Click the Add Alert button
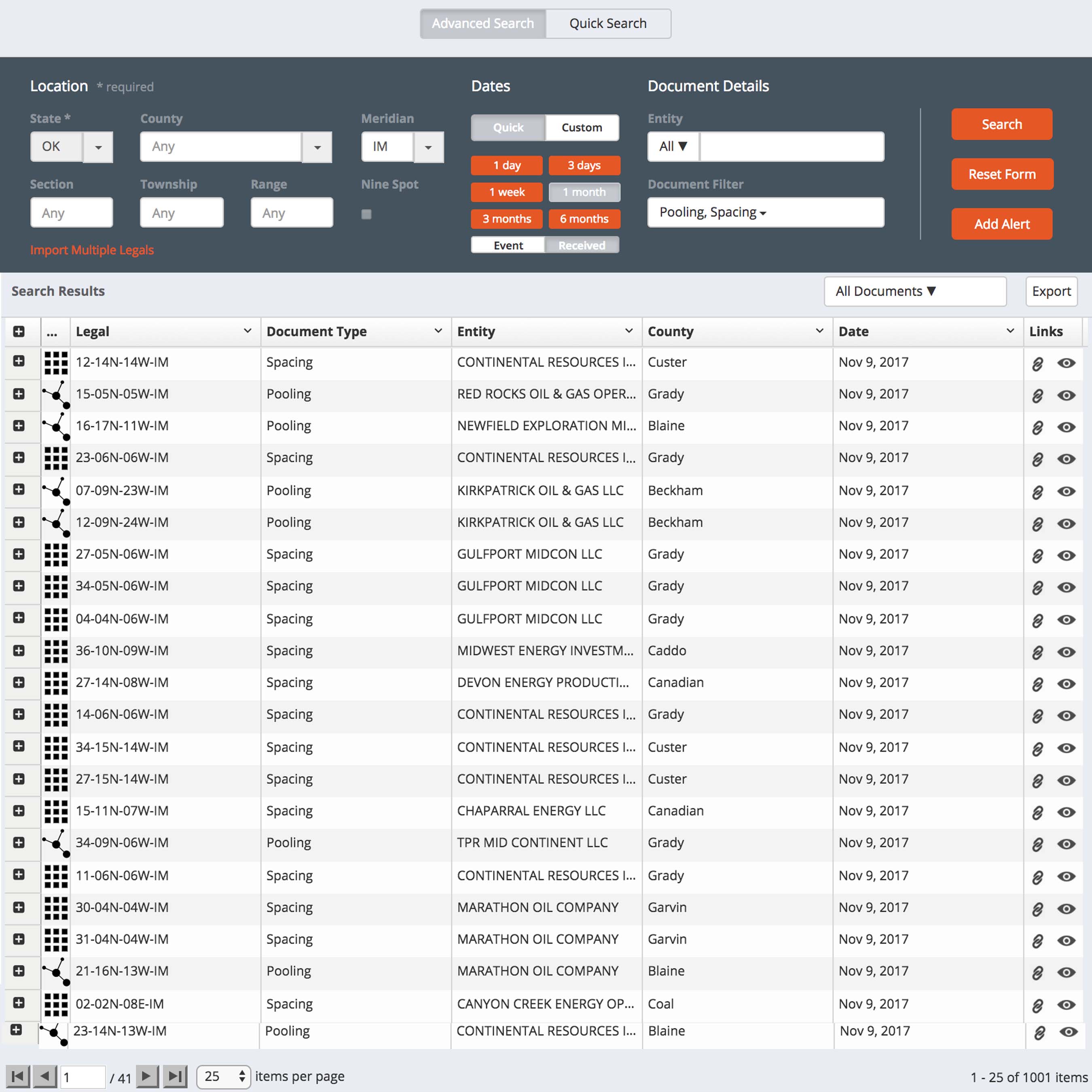Image resolution: width=1092 pixels, height=1092 pixels. coord(1001,224)
